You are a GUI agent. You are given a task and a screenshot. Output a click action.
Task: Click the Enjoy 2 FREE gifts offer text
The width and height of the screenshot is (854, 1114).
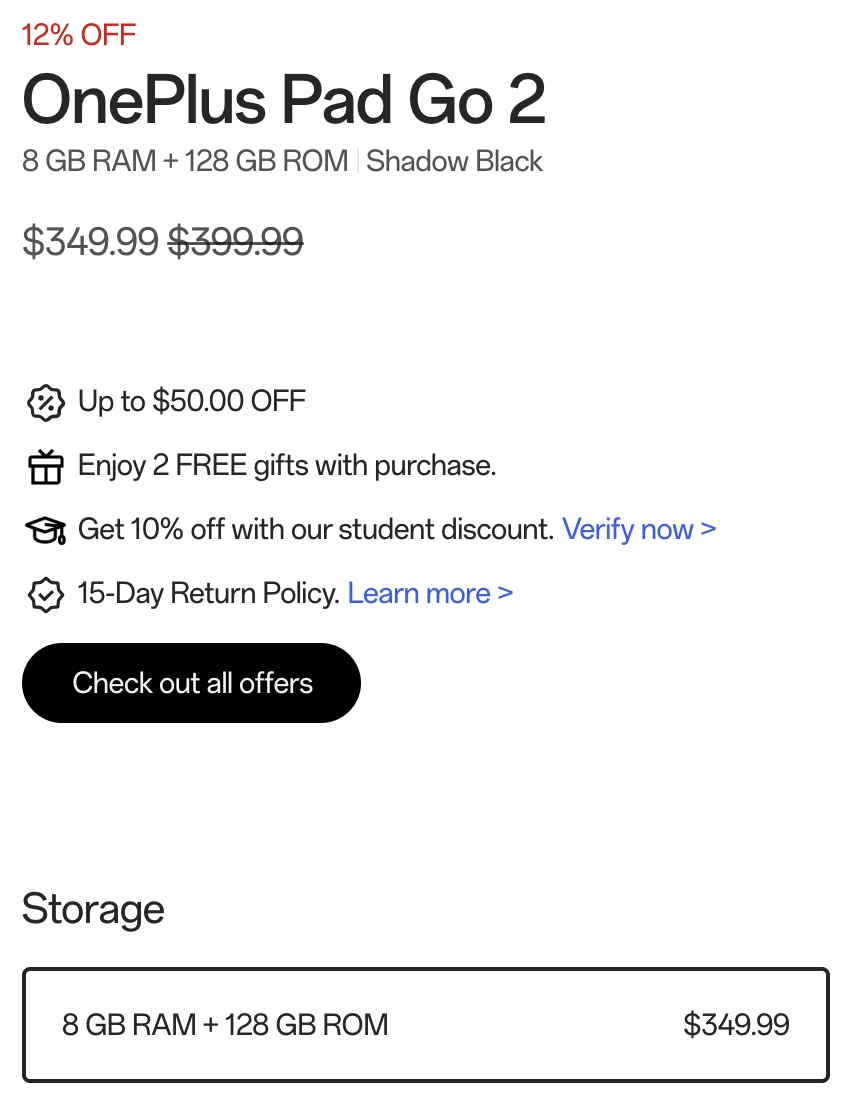click(287, 466)
